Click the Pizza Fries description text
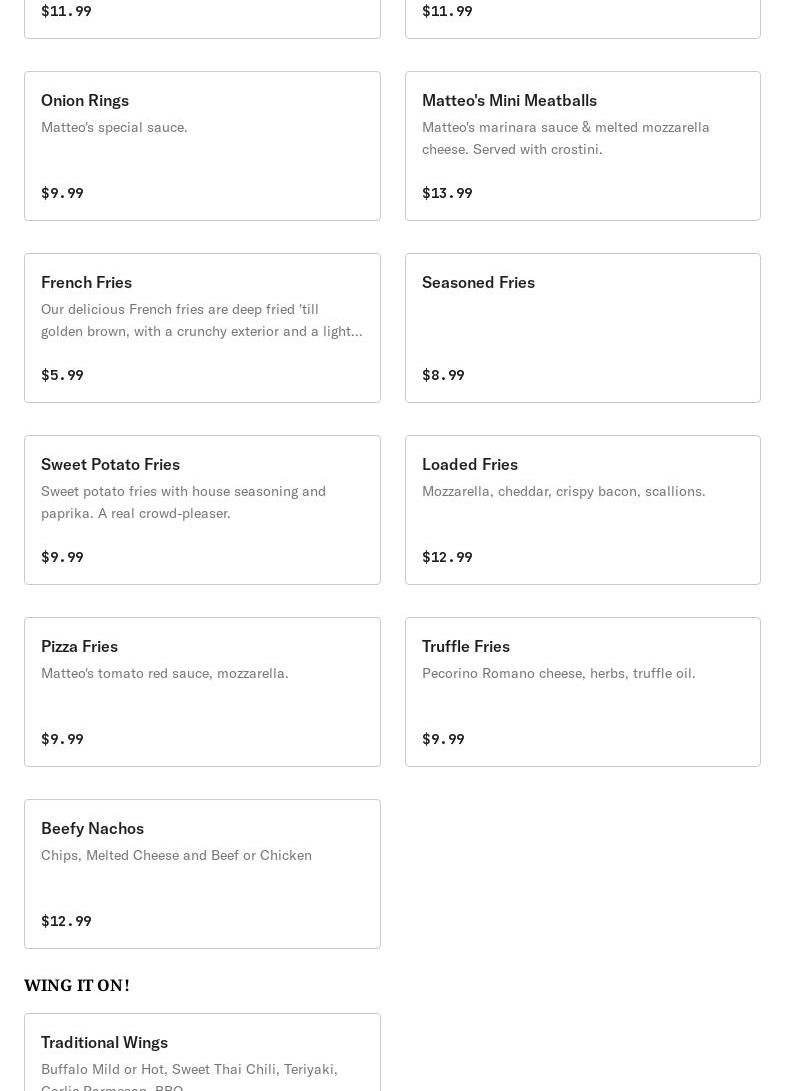Viewport: 785px width, 1091px height. 164,673
